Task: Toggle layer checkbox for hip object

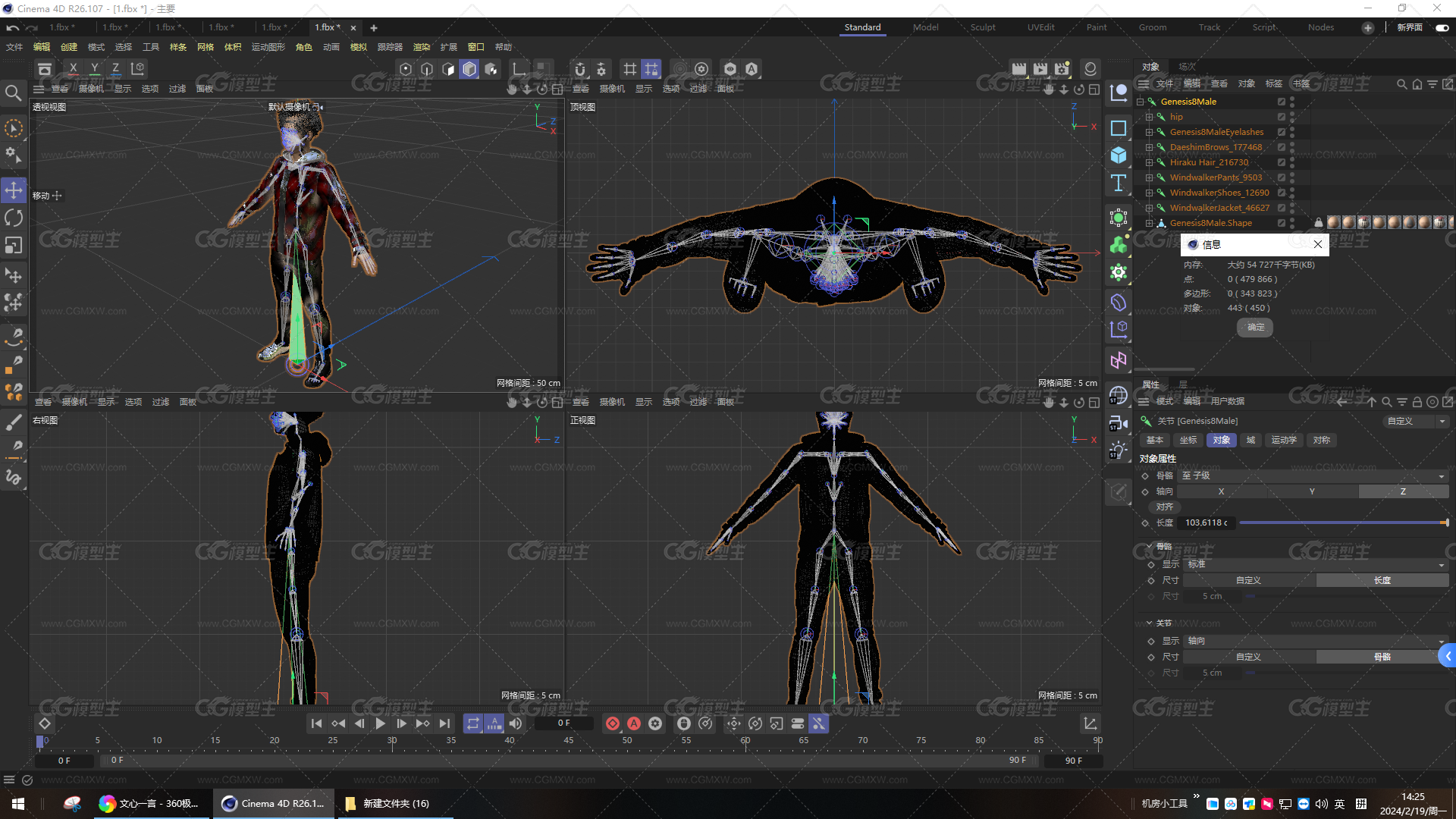Action: [x=1282, y=117]
